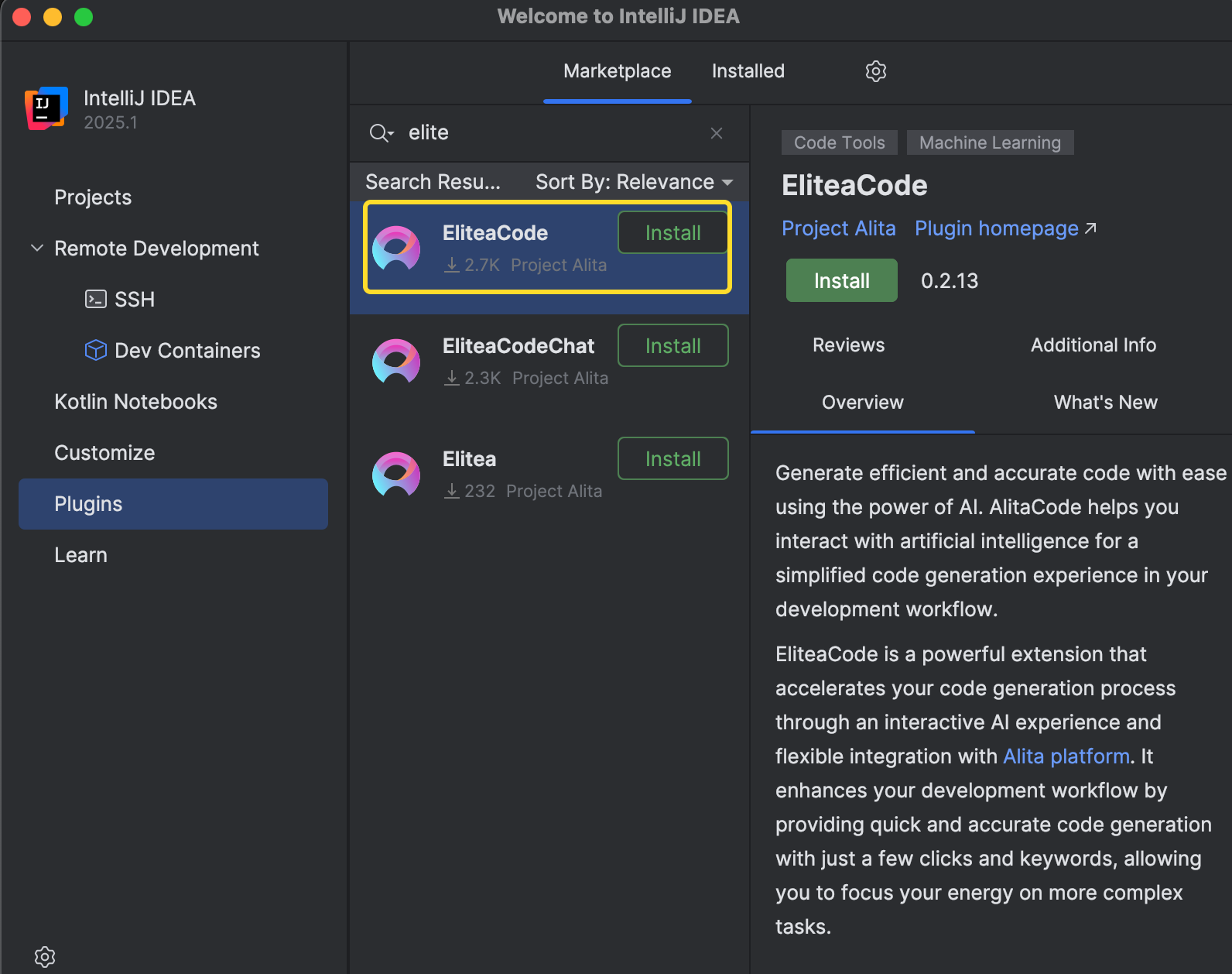Select Dev Containers in the sidebar
This screenshot has width=1232, height=974.
click(187, 350)
